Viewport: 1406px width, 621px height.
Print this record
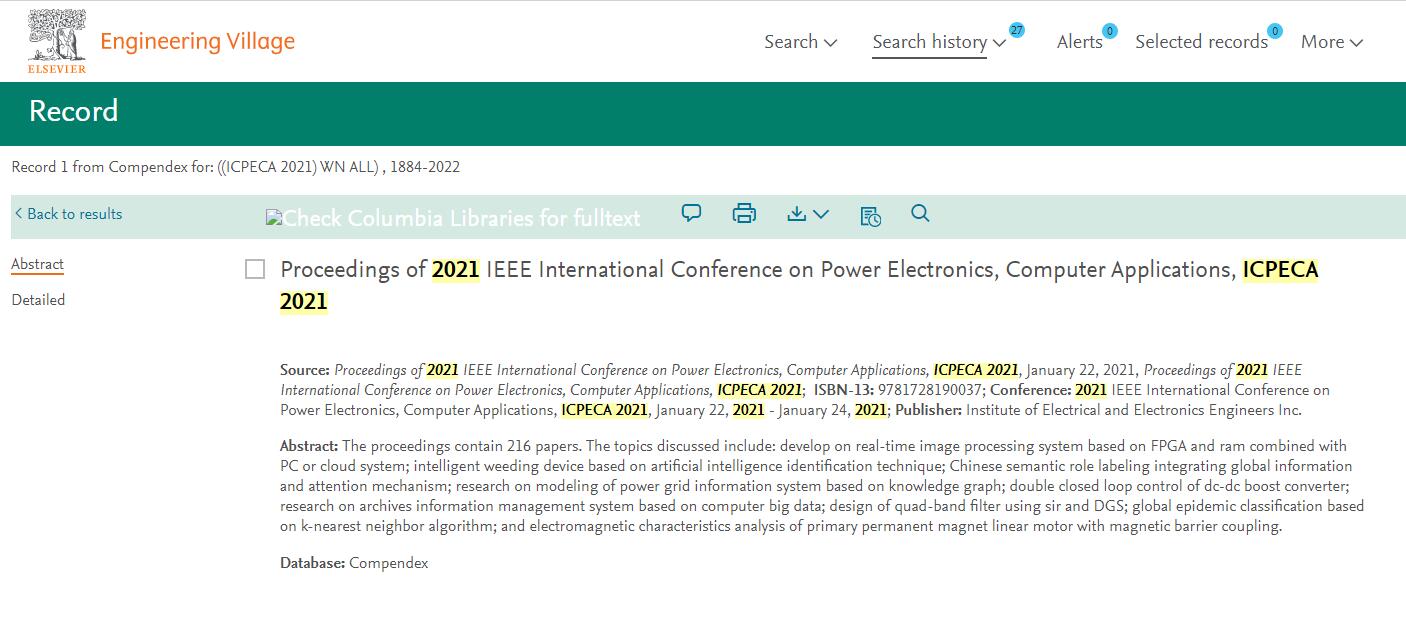pos(744,213)
